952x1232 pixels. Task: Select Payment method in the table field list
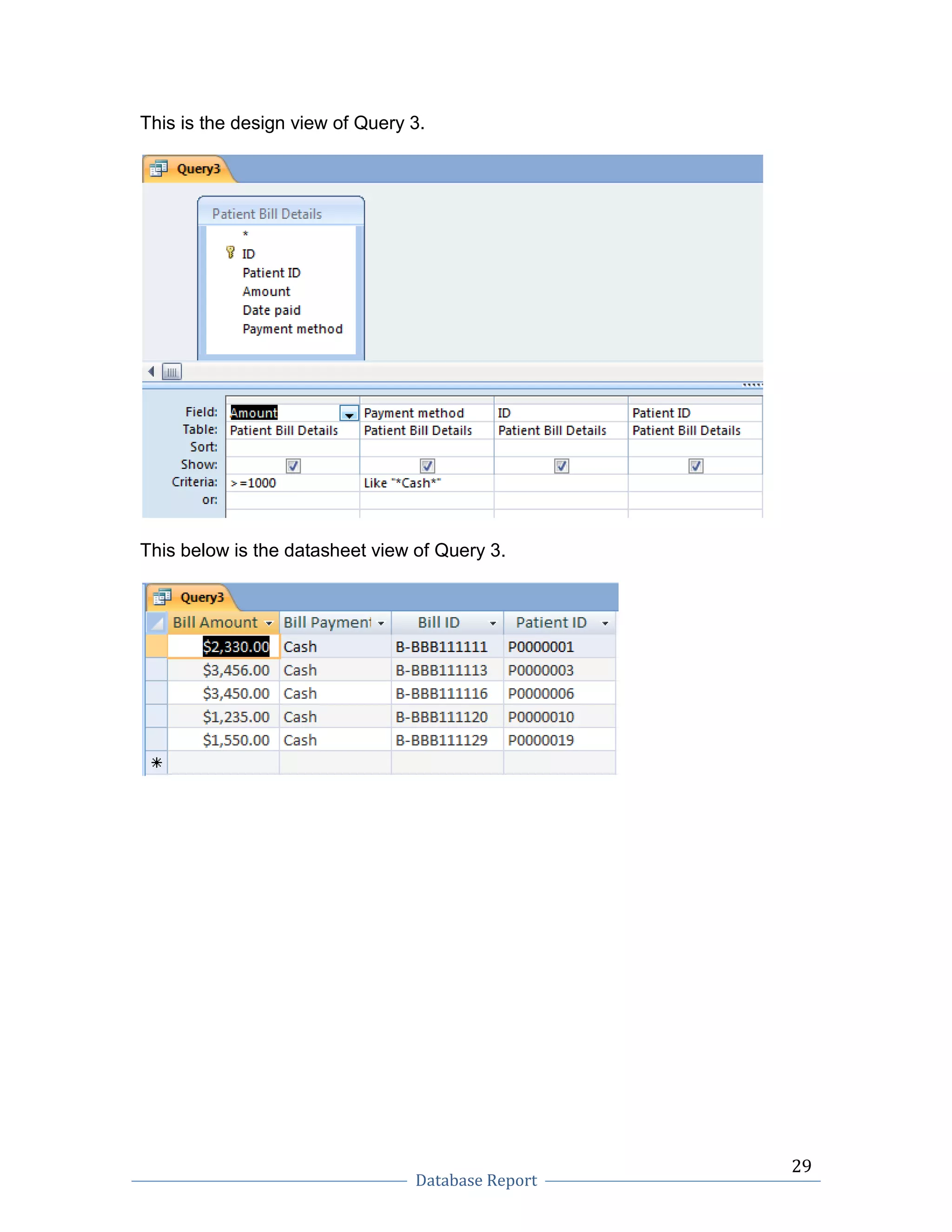click(x=292, y=329)
